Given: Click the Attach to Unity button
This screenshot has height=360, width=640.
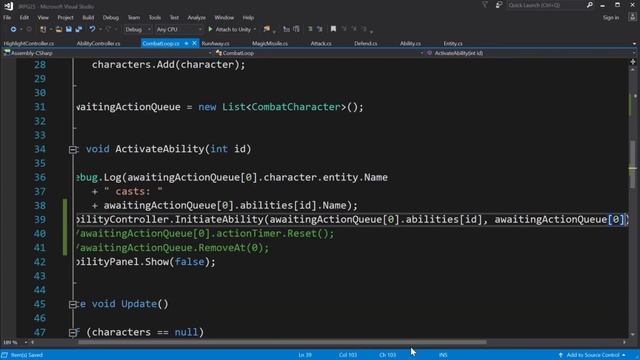Looking at the screenshot, I should coord(230,29).
